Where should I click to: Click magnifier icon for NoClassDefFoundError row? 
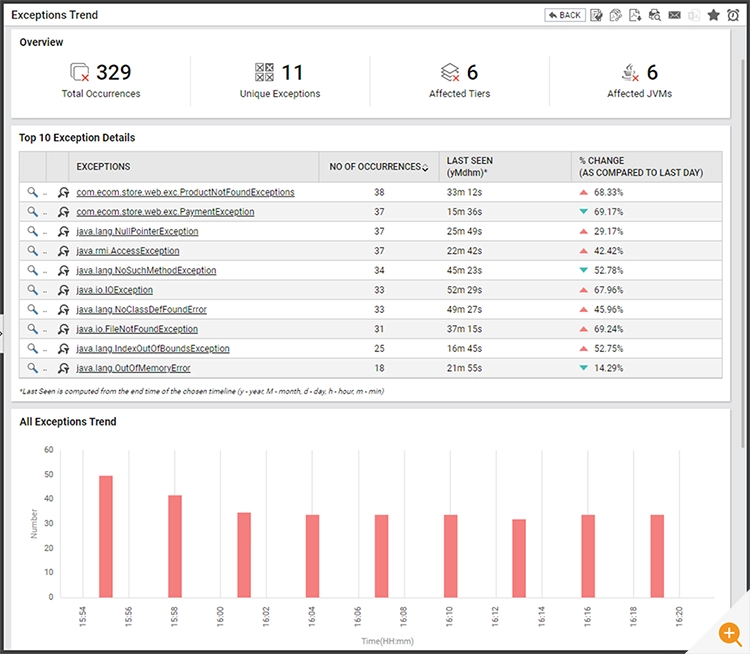pos(32,310)
